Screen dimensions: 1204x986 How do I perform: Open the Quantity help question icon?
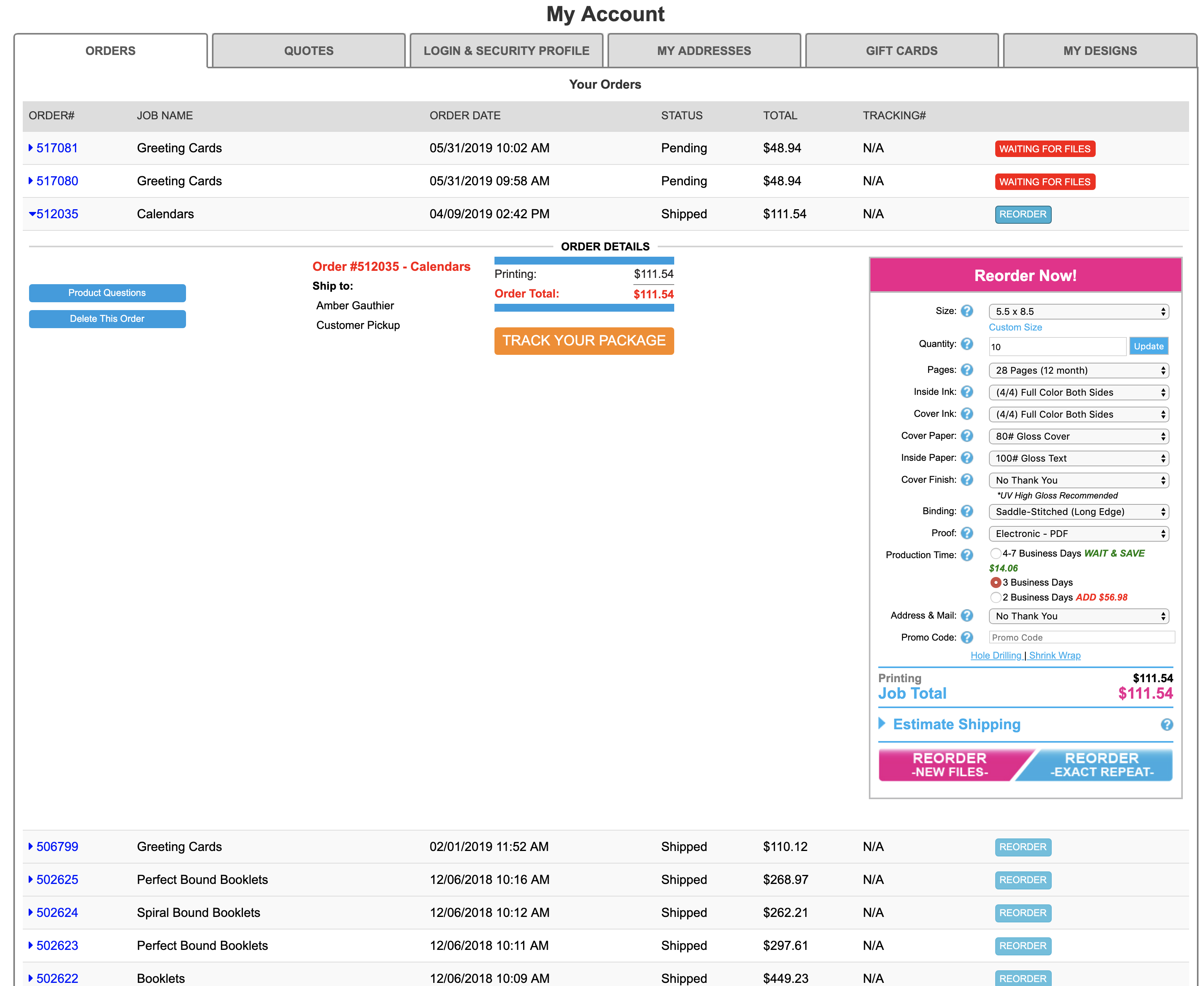point(967,344)
